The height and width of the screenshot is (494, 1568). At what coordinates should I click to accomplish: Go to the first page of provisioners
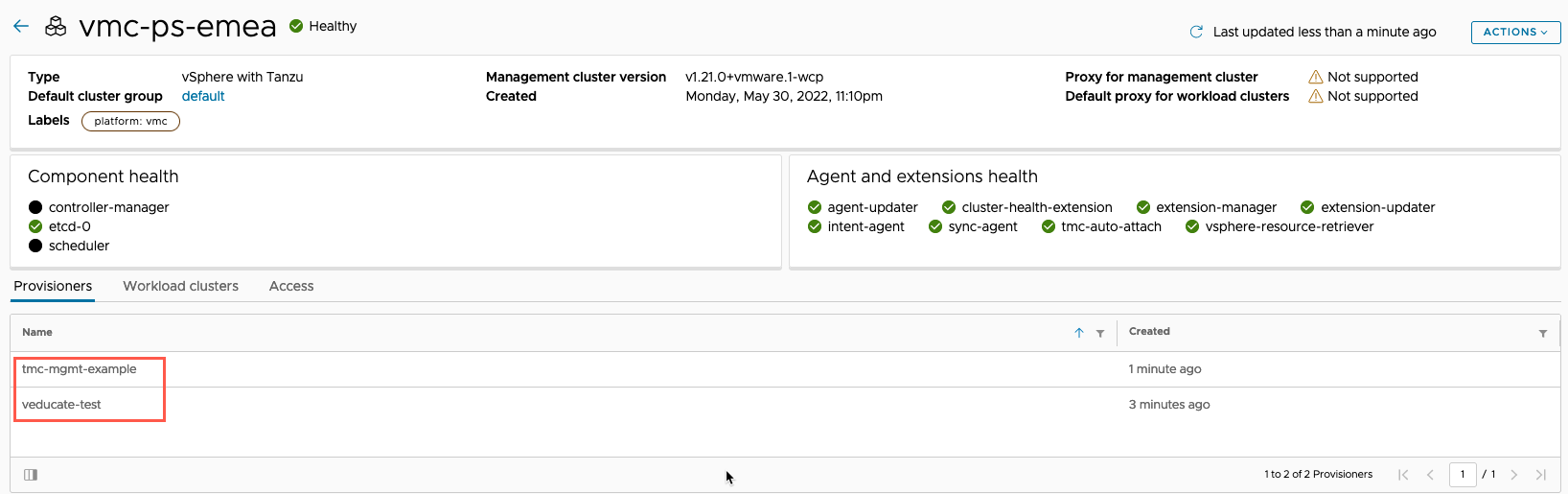[x=1403, y=475]
